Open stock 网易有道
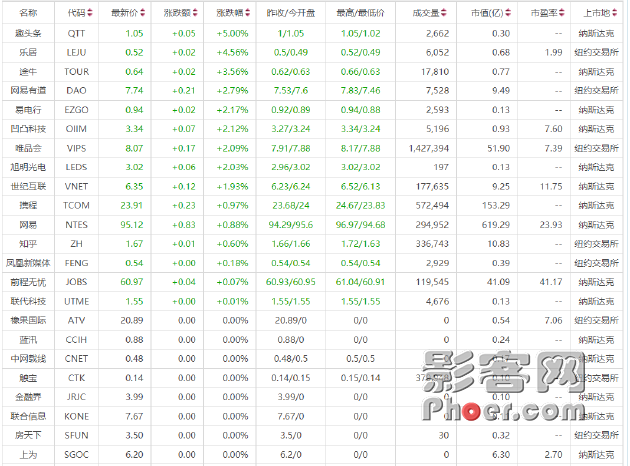This screenshot has height=466, width=630. (28, 91)
